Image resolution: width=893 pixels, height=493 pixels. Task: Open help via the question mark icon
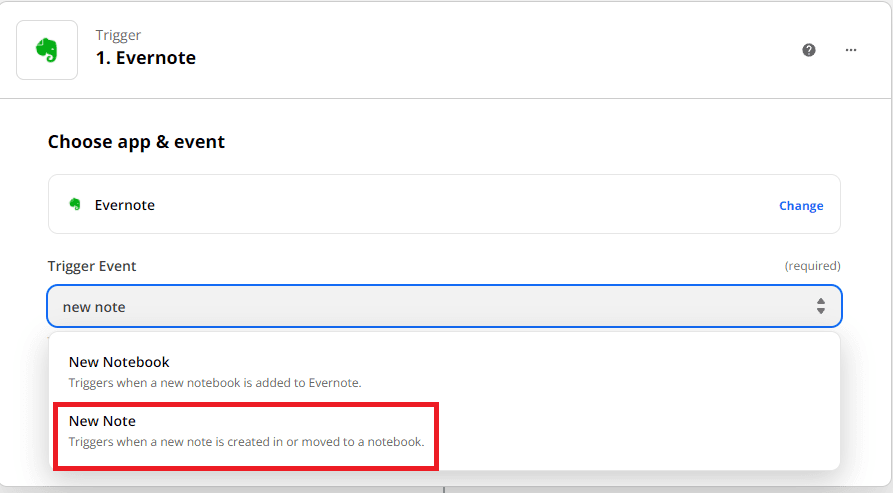point(809,50)
